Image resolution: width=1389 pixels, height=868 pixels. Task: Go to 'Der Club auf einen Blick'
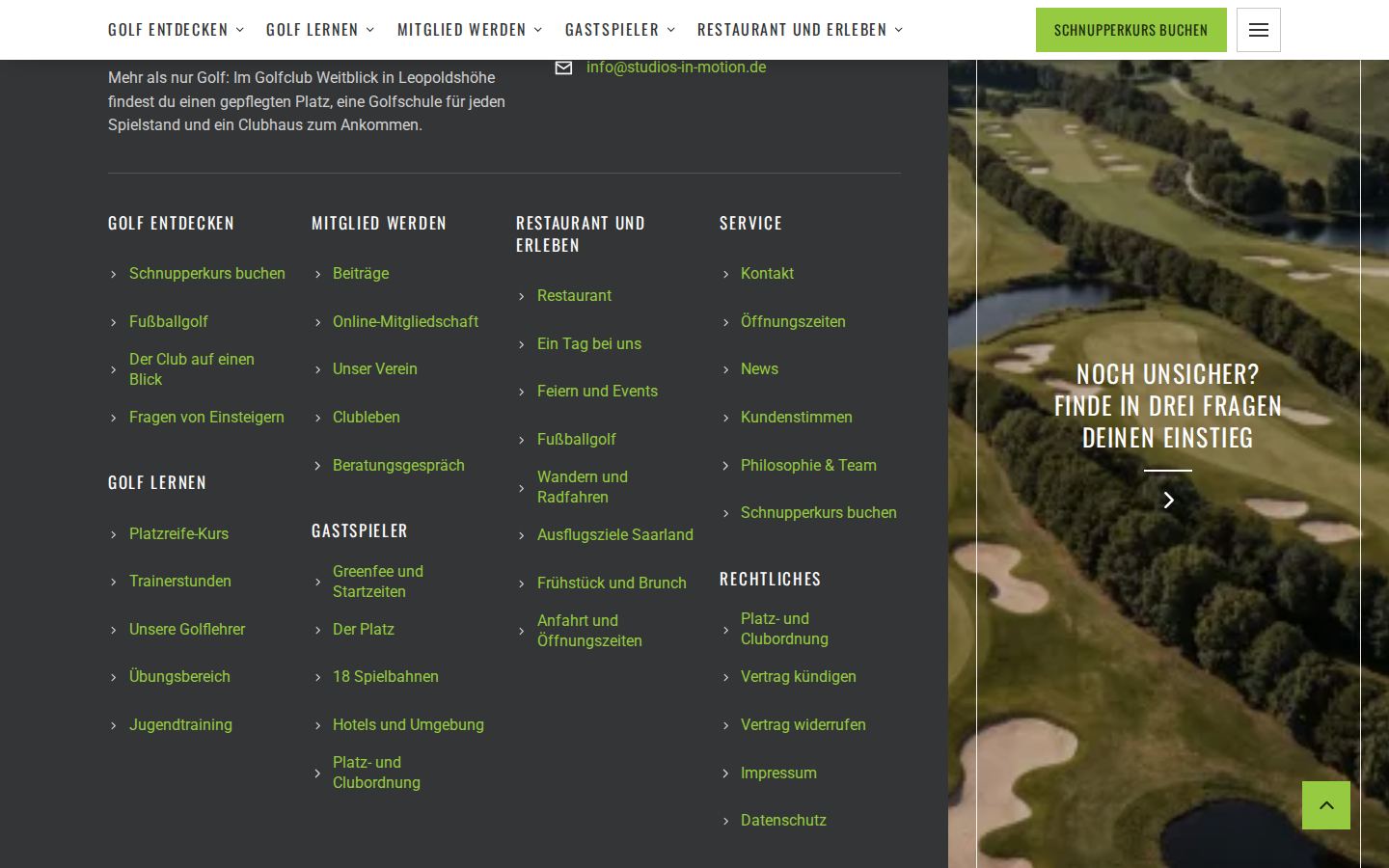pyautogui.click(x=192, y=369)
